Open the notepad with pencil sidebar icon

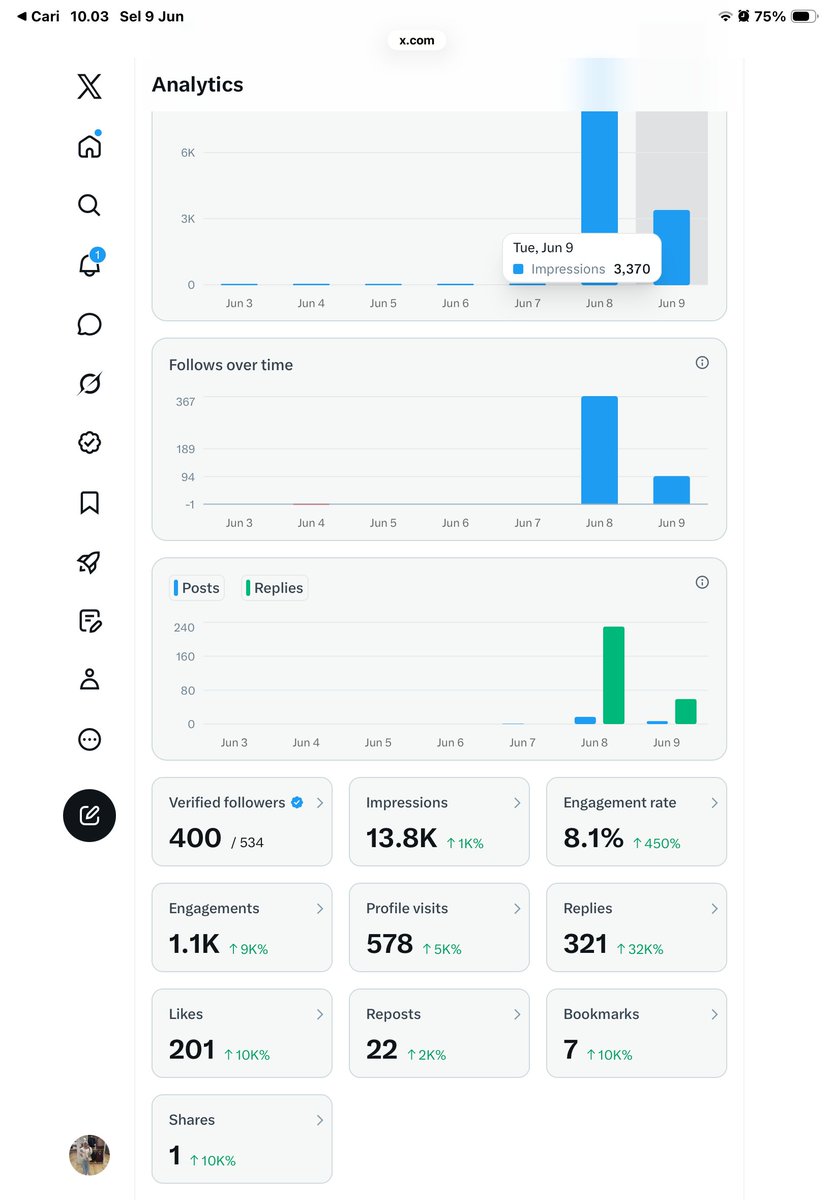[x=89, y=621]
